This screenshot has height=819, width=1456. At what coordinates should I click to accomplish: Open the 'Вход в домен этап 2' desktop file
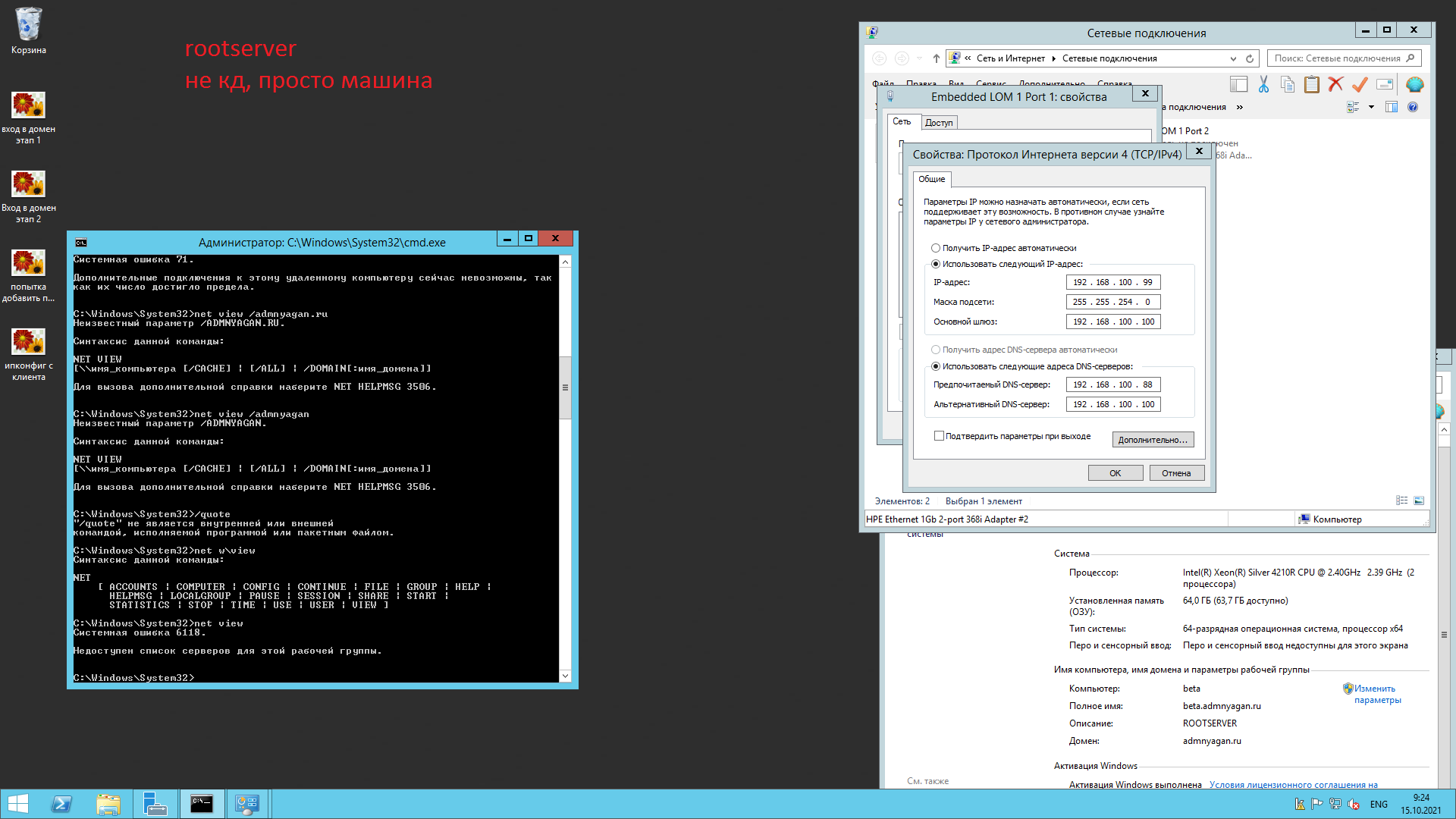tap(28, 196)
